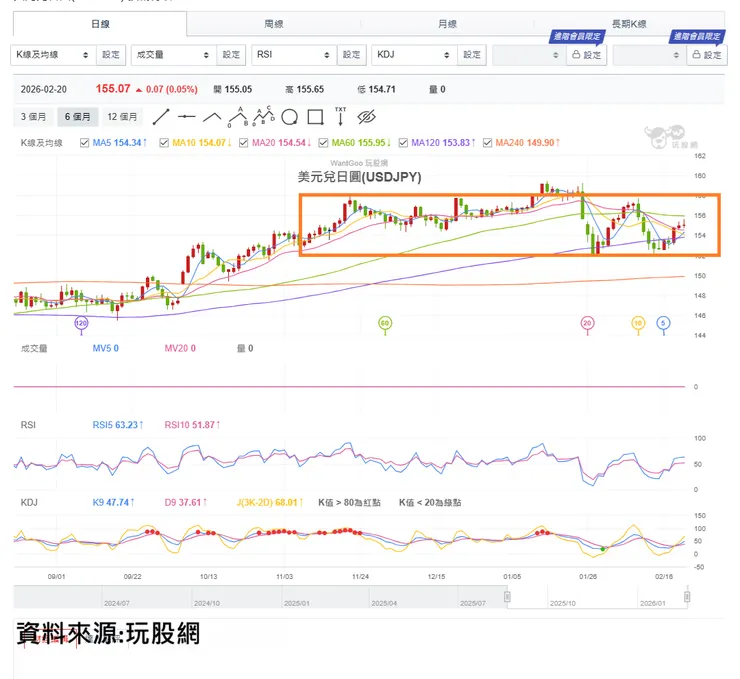Toggle the hide drawings eye icon

[366, 117]
